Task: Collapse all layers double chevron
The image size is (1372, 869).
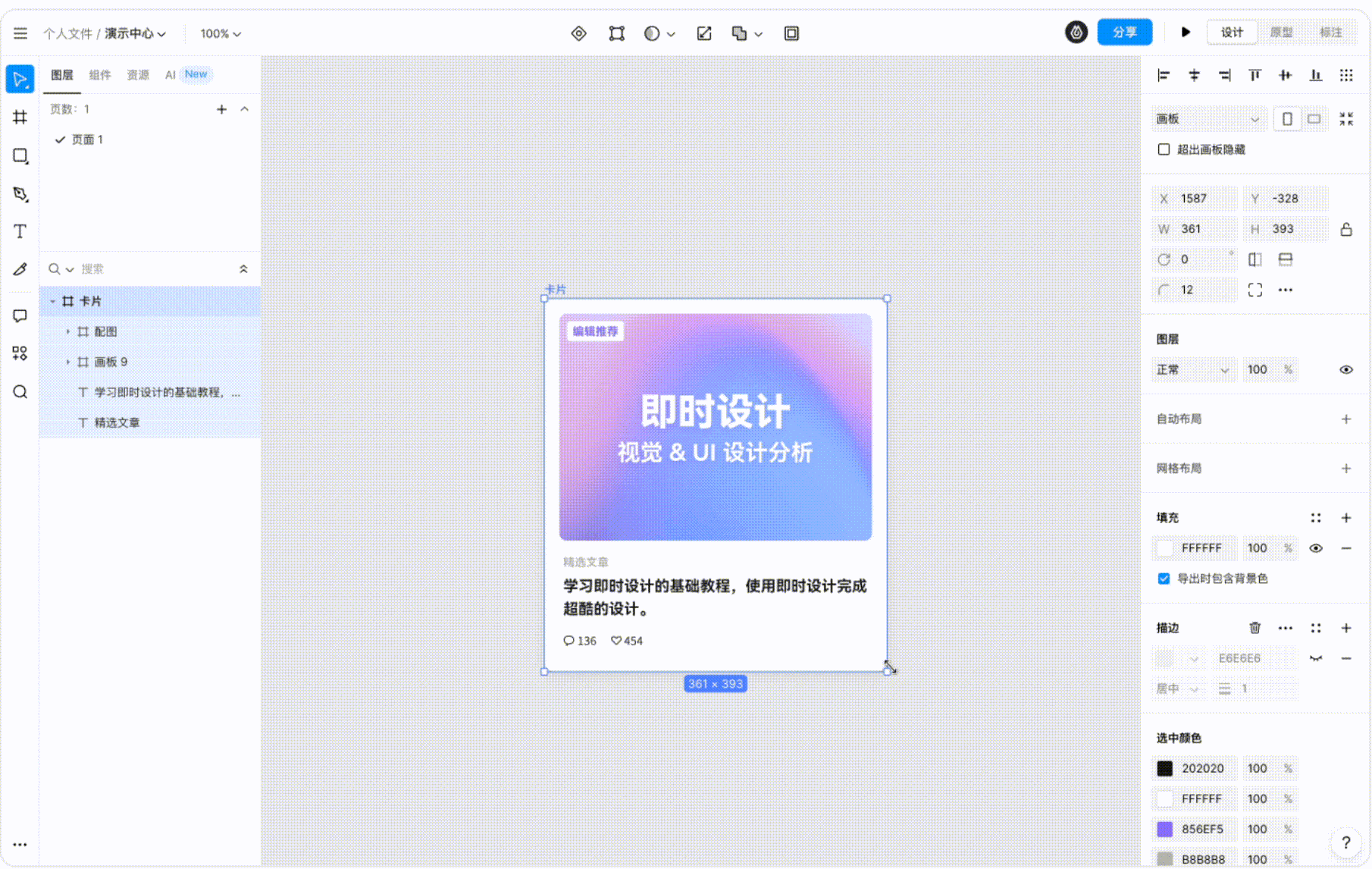Action: (x=243, y=269)
